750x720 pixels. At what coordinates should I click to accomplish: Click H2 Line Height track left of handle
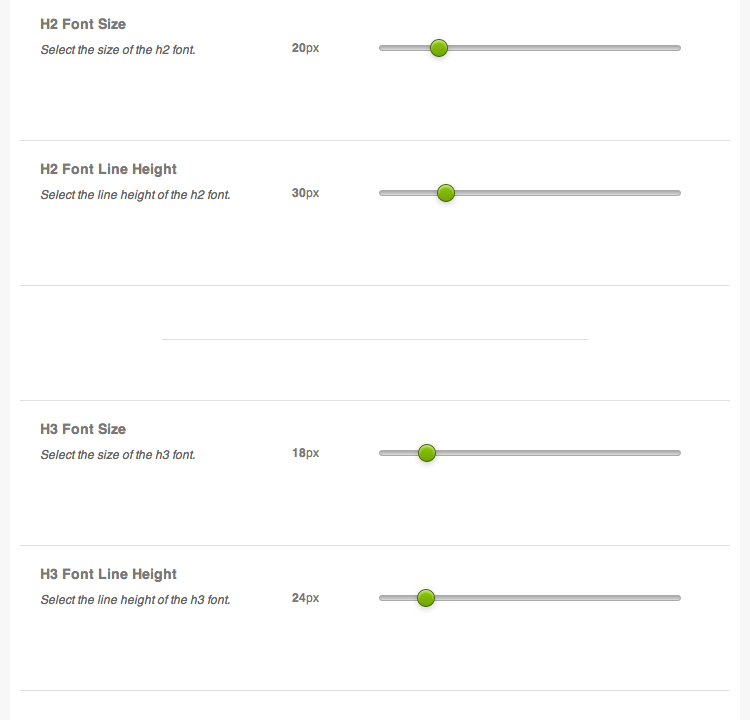click(x=408, y=193)
